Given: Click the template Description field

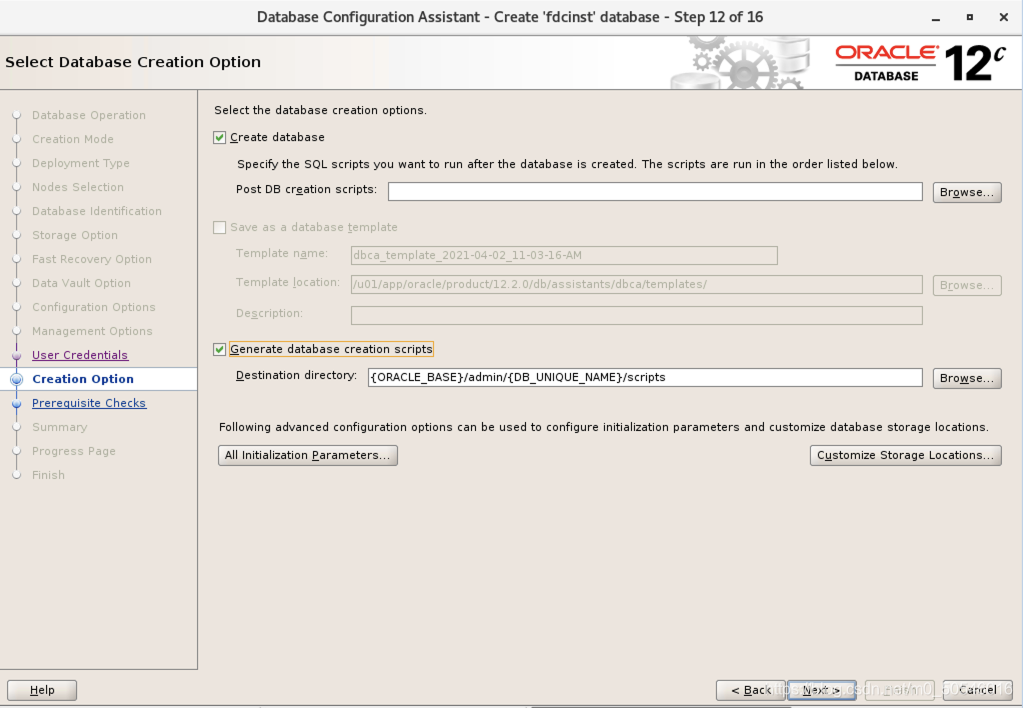Looking at the screenshot, I should 637,315.
